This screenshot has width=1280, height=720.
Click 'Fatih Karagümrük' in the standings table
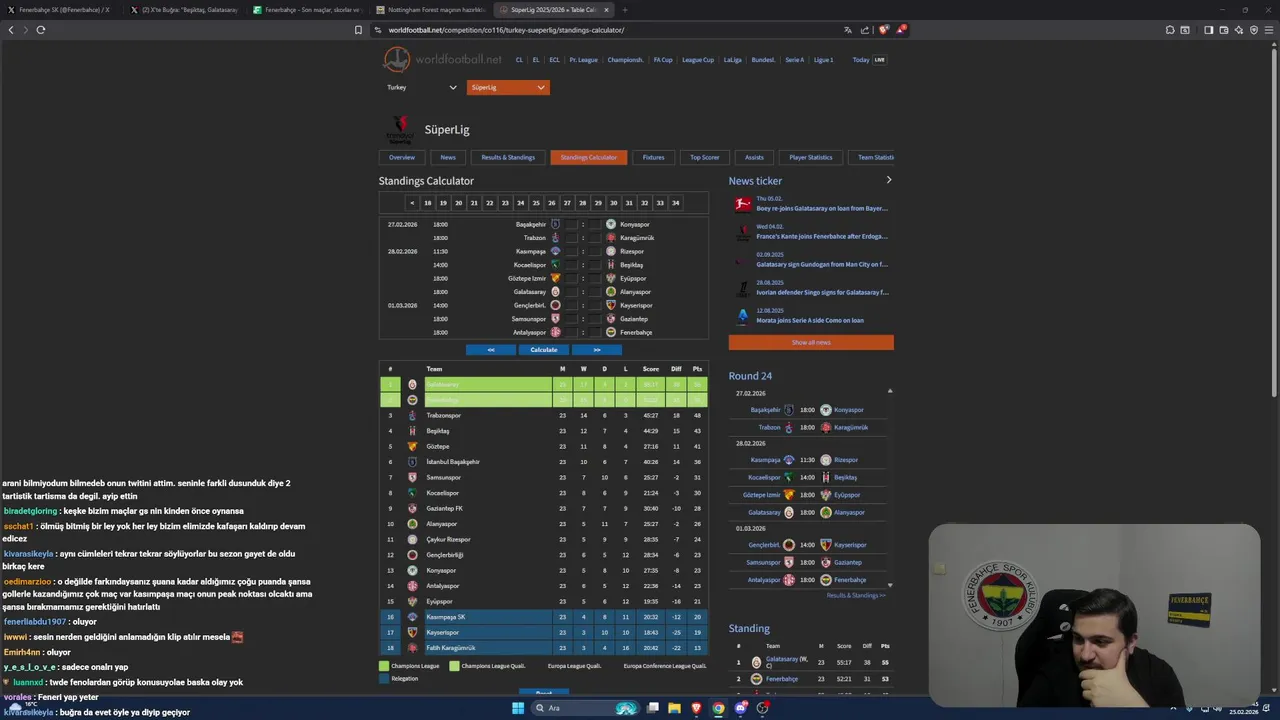(451, 648)
